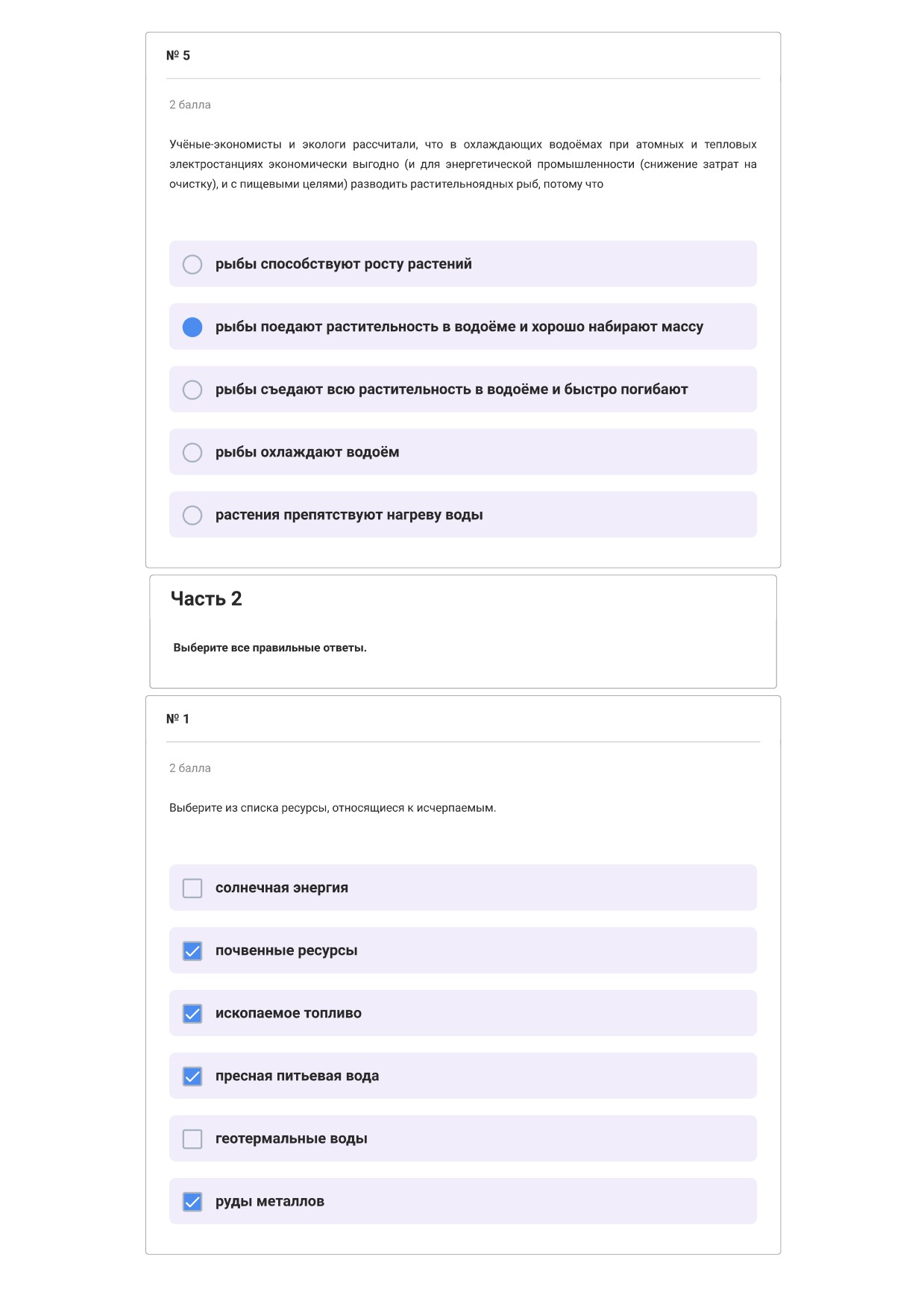Click the 'Часть 2' section heading
This screenshot has height=1307, width=924.
[x=207, y=598]
